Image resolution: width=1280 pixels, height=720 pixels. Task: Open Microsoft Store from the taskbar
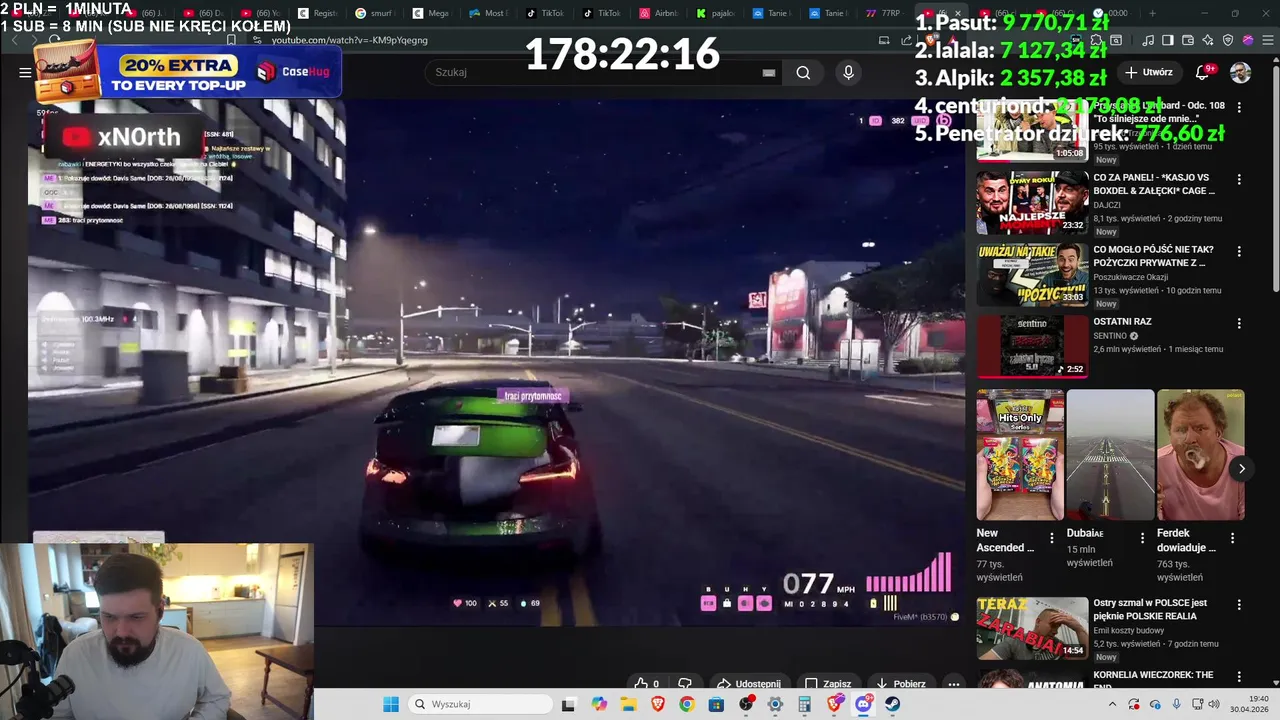[716, 704]
